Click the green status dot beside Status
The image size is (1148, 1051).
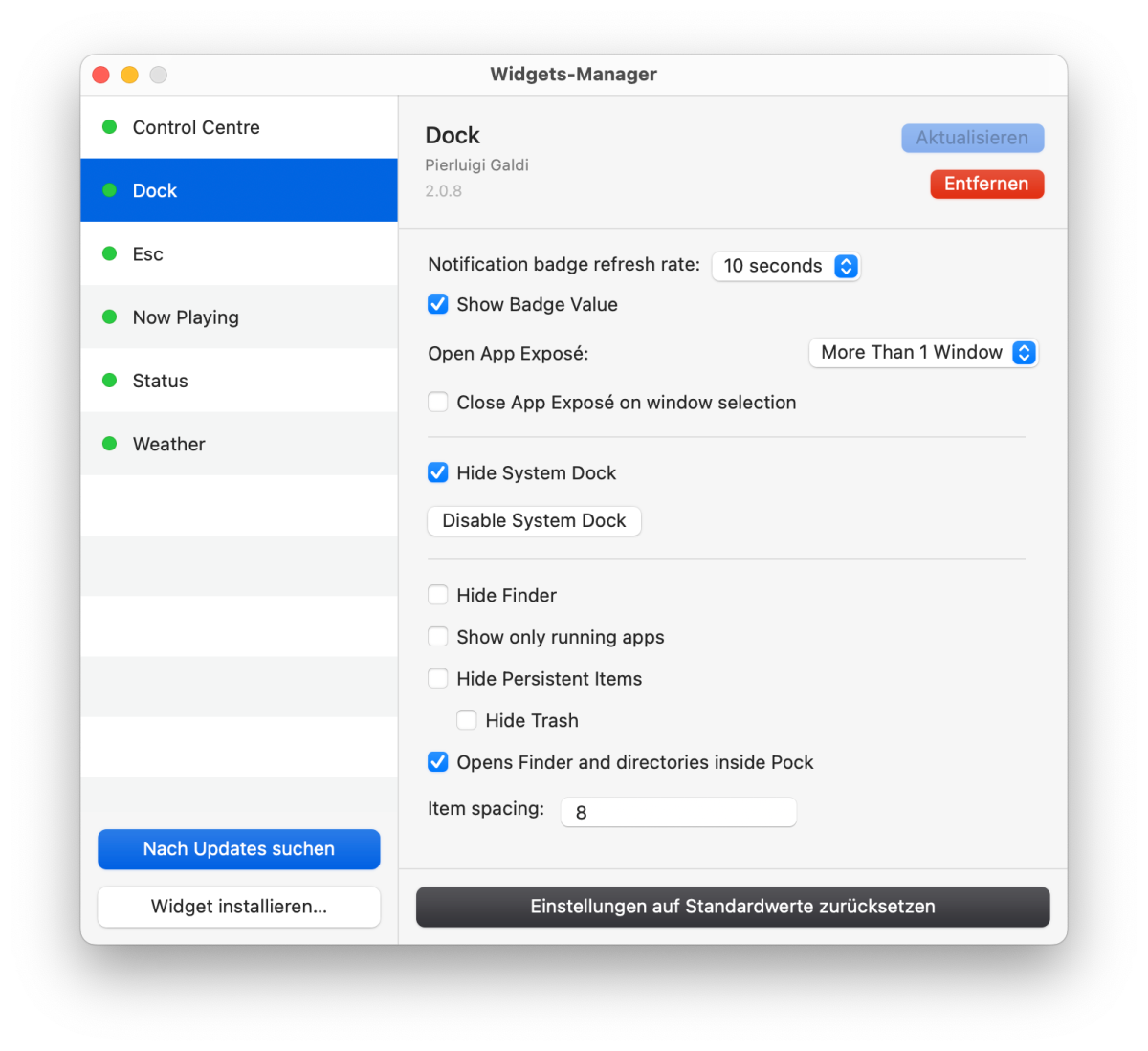[x=109, y=381]
